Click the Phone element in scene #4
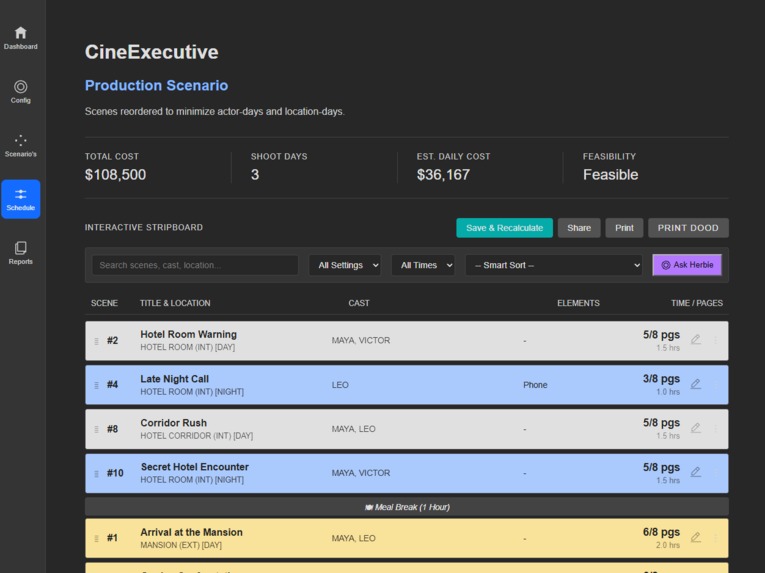This screenshot has height=573, width=765. coord(535,385)
